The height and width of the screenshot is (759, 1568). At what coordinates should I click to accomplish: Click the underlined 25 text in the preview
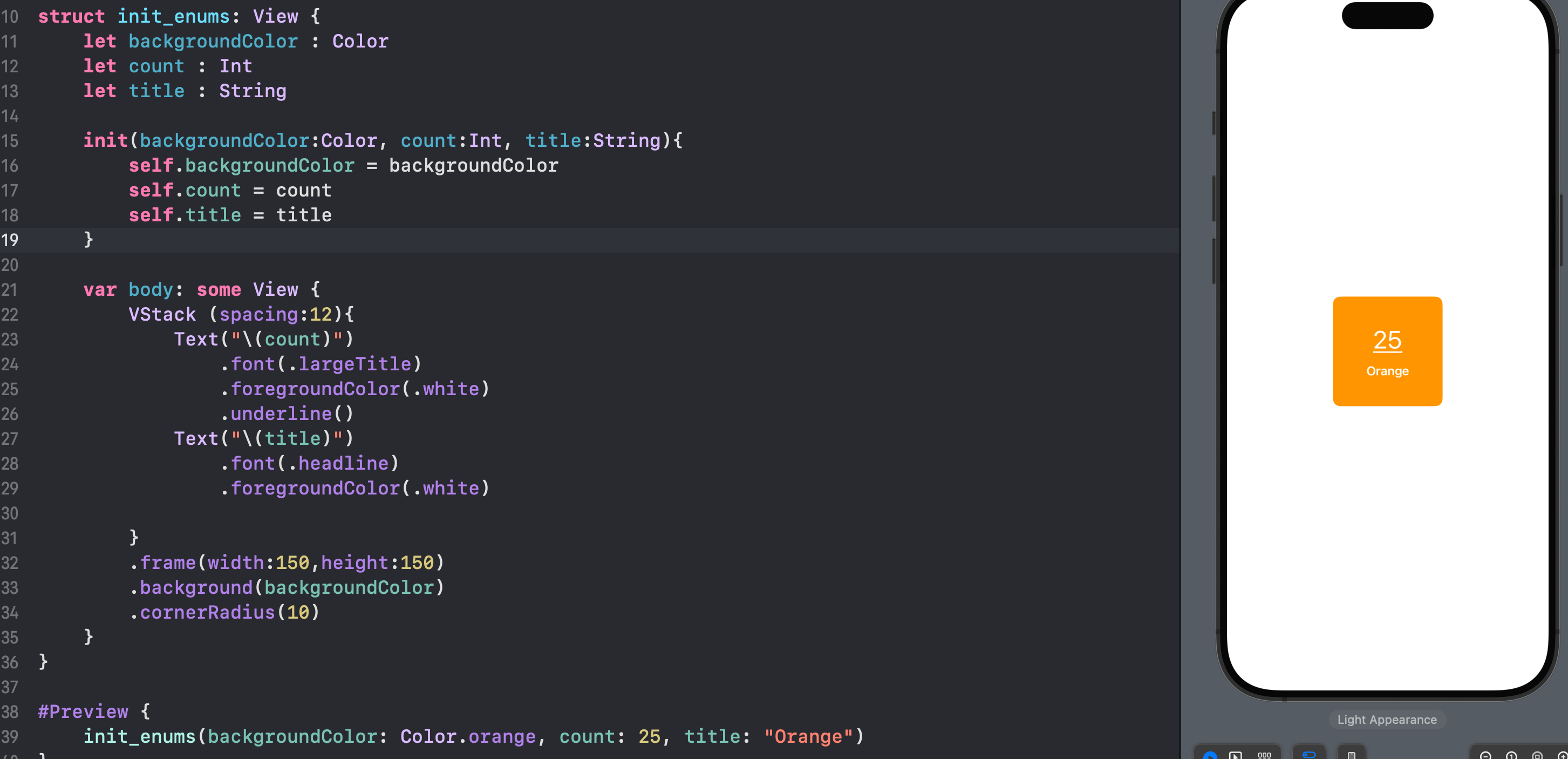point(1387,340)
